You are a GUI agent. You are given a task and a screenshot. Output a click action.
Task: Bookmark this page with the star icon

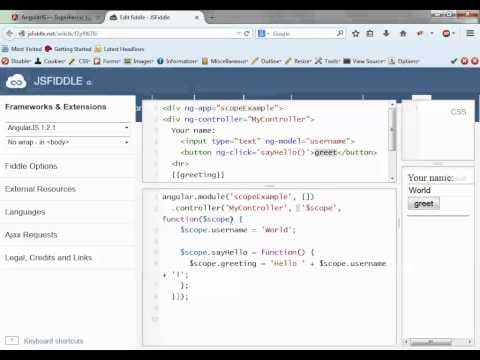click(356, 34)
